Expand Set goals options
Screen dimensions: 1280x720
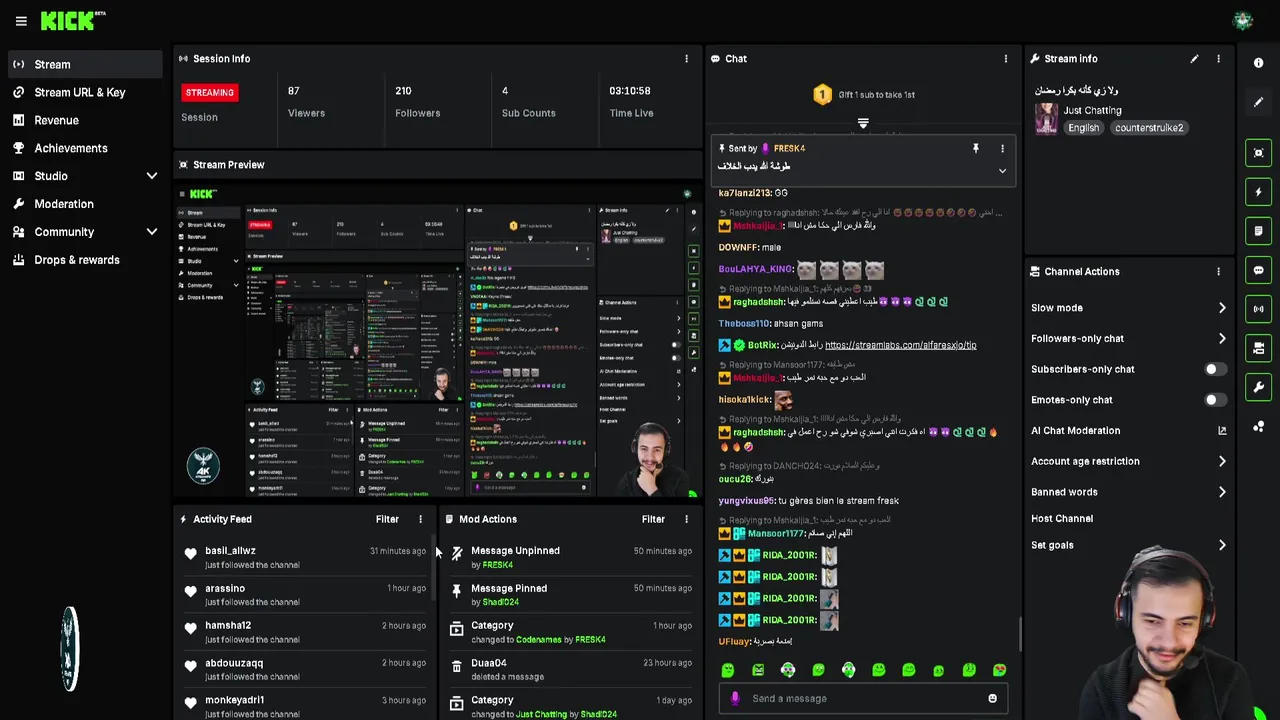(x=1222, y=545)
